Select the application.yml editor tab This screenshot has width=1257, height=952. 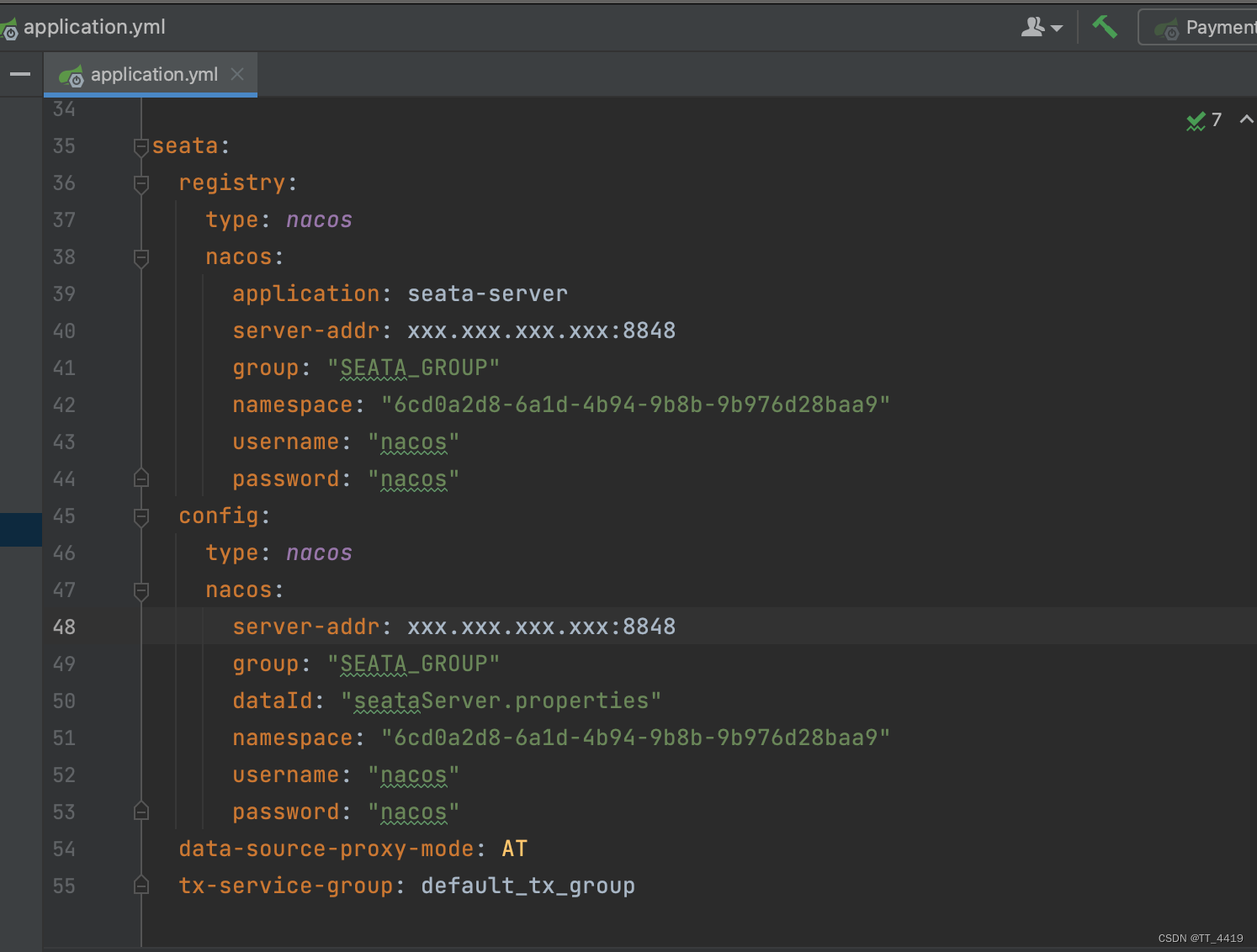point(150,75)
